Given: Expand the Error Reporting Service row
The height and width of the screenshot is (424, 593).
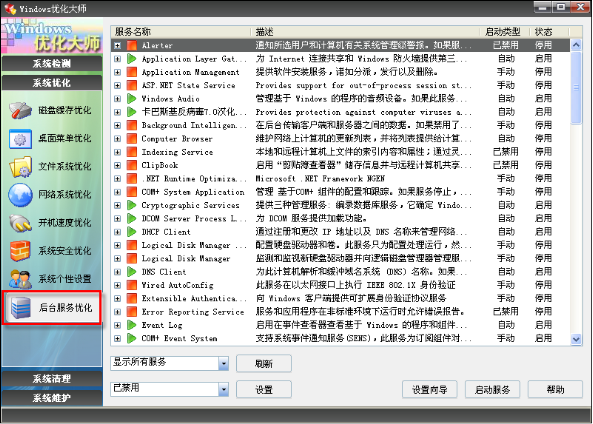Looking at the screenshot, I should coord(117,312).
